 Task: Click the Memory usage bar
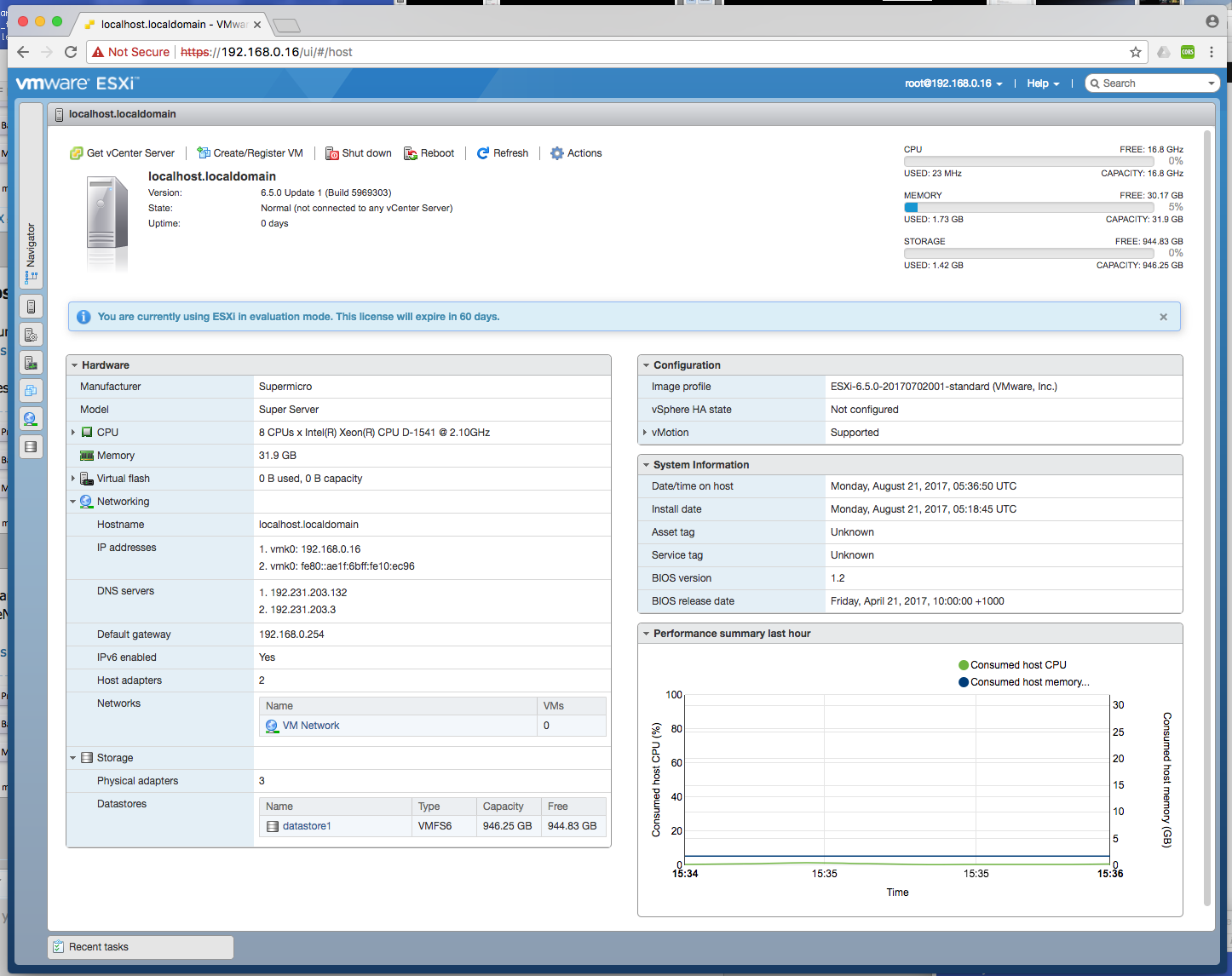(x=1028, y=207)
